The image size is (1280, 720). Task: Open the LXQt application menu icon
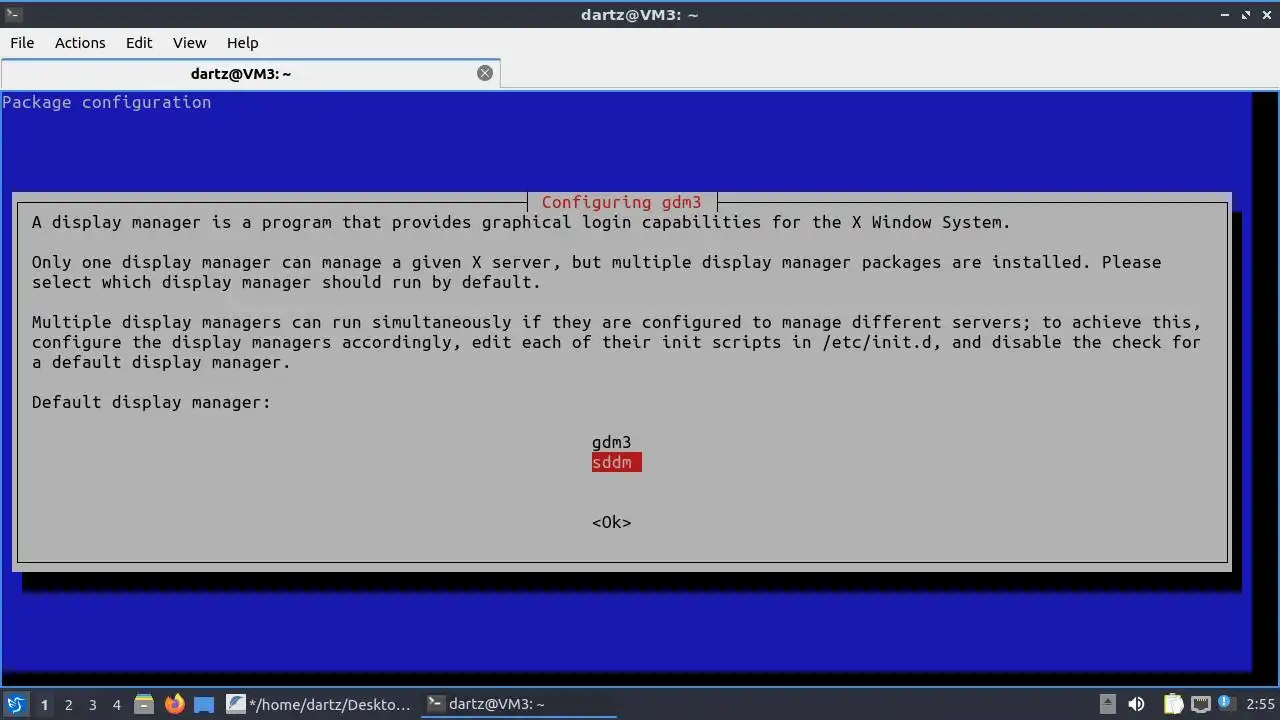click(15, 704)
